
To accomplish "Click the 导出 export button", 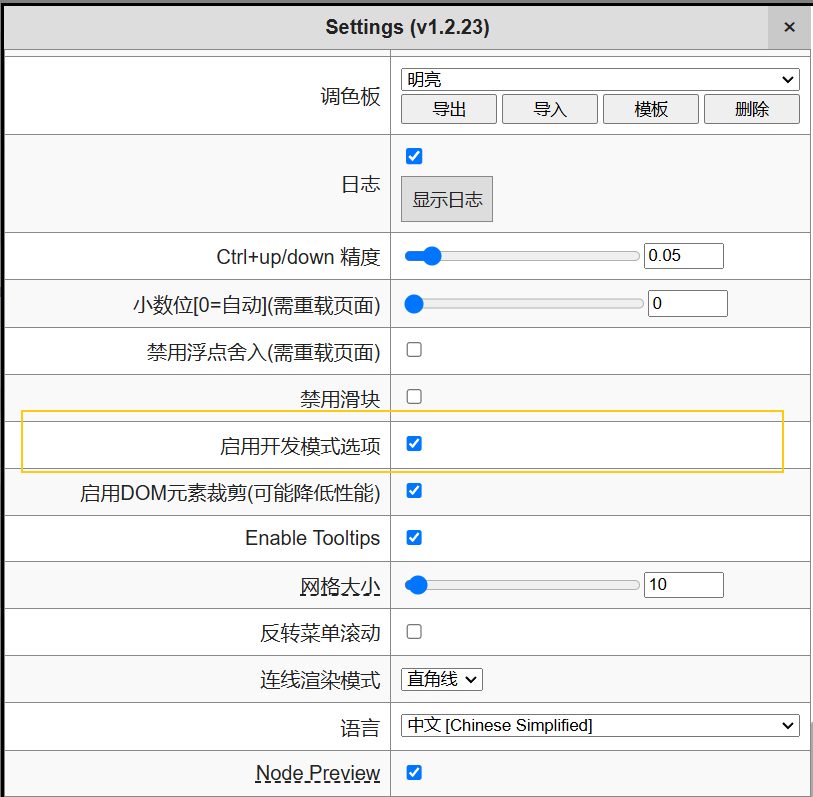I will click(449, 109).
